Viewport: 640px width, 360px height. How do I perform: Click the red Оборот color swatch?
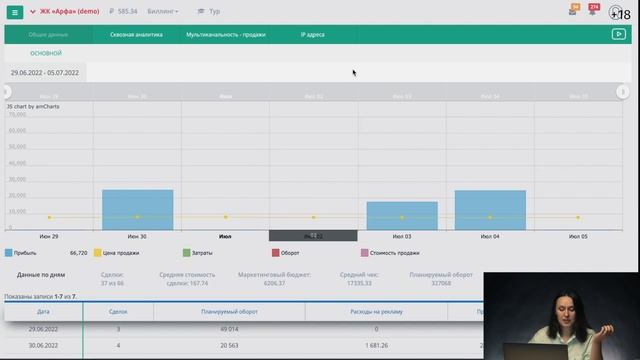[276, 253]
